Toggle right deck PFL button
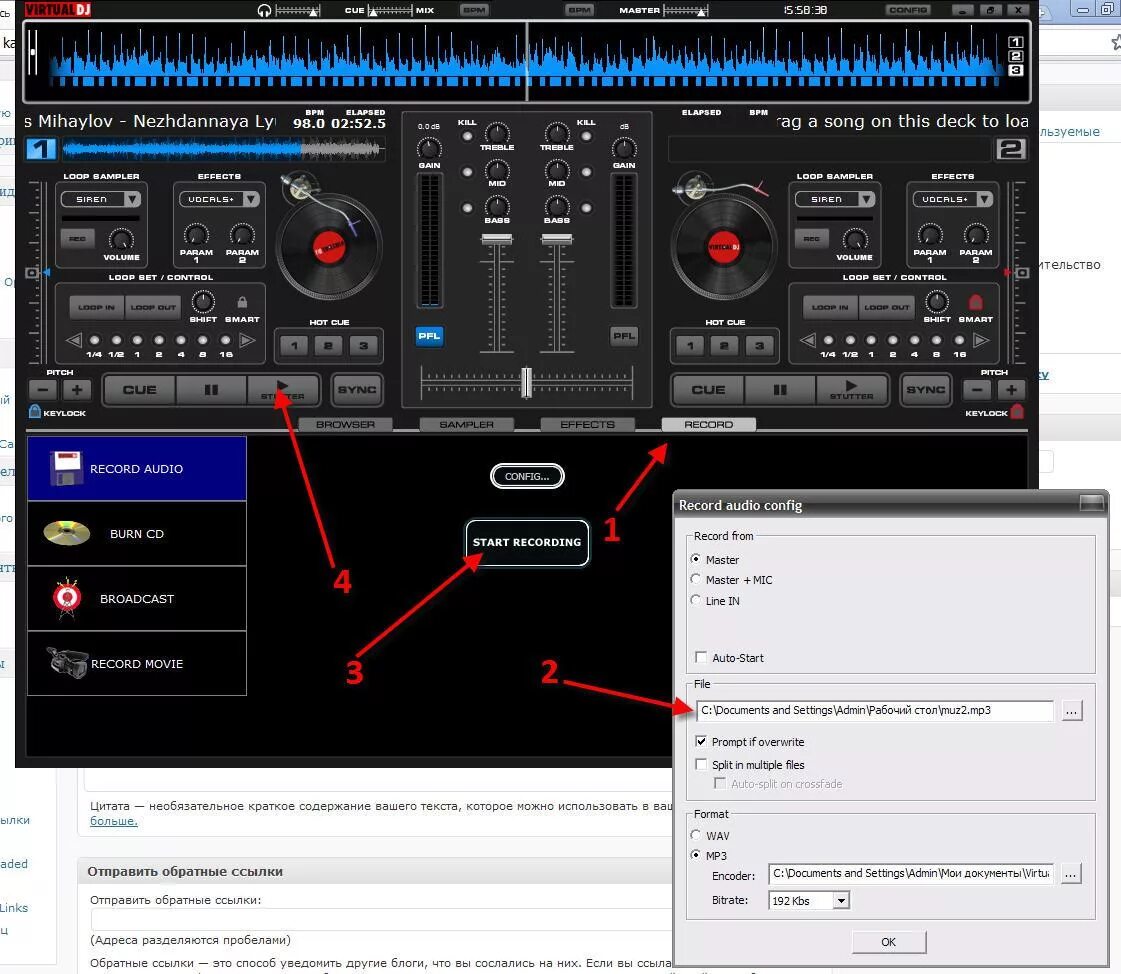 coord(624,336)
